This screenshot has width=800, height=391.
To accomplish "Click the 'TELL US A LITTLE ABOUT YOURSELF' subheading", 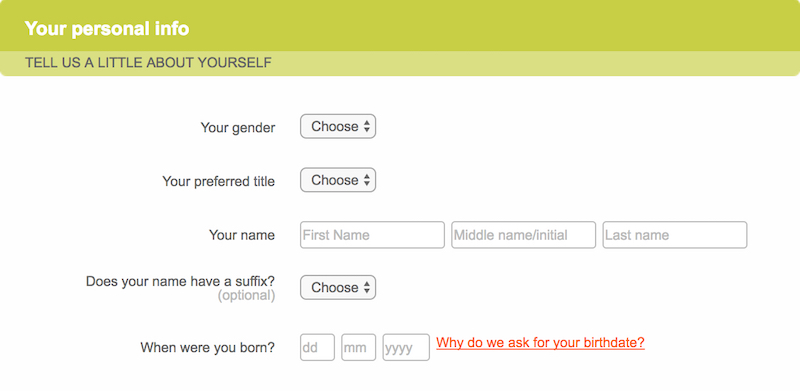I will click(148, 63).
